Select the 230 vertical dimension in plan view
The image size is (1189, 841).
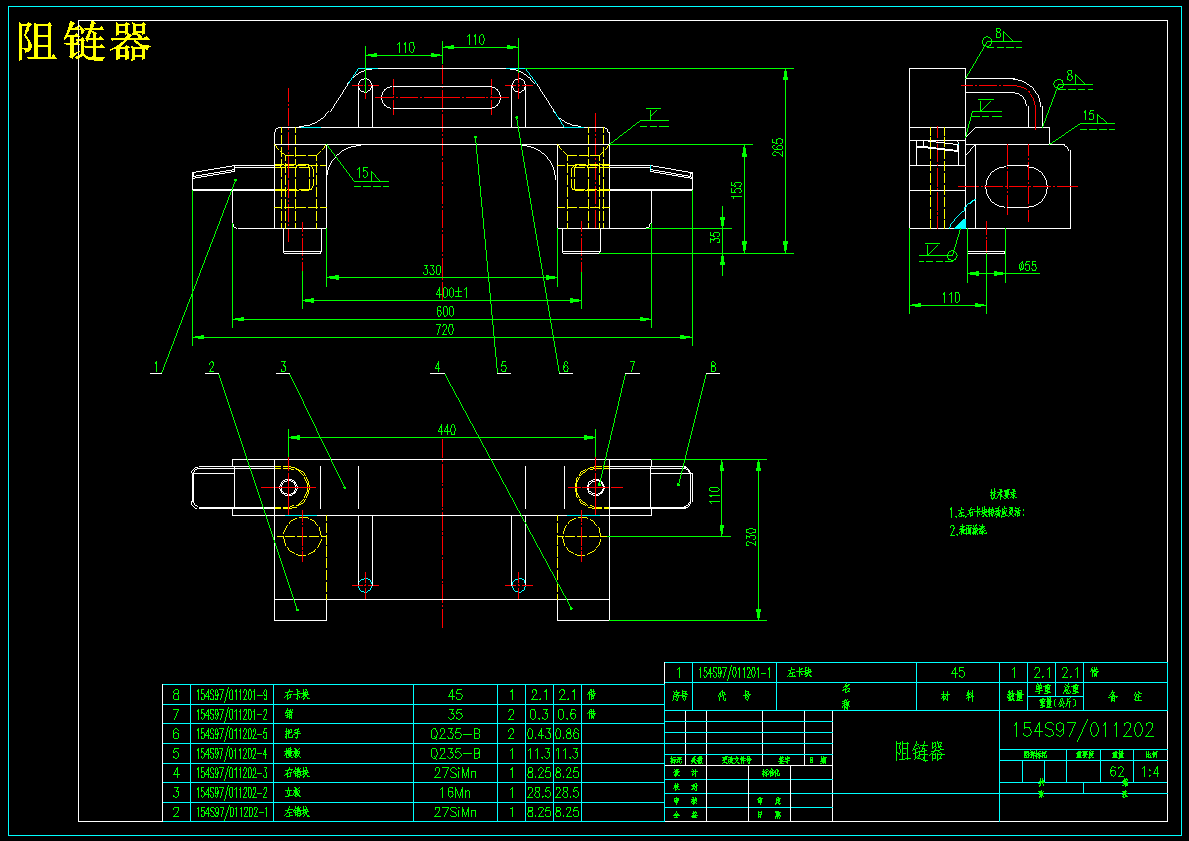click(751, 538)
